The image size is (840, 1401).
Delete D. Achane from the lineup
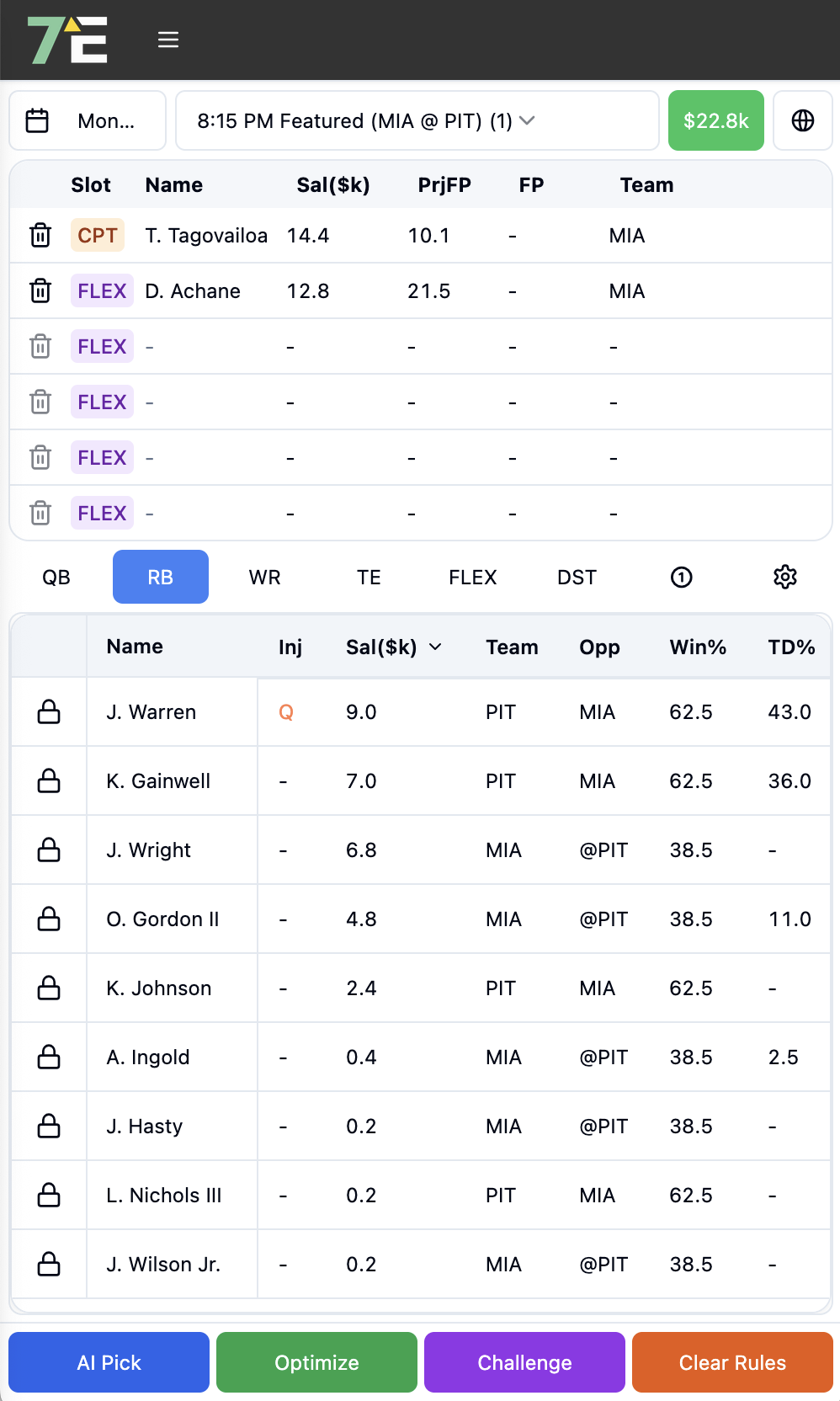coord(40,290)
